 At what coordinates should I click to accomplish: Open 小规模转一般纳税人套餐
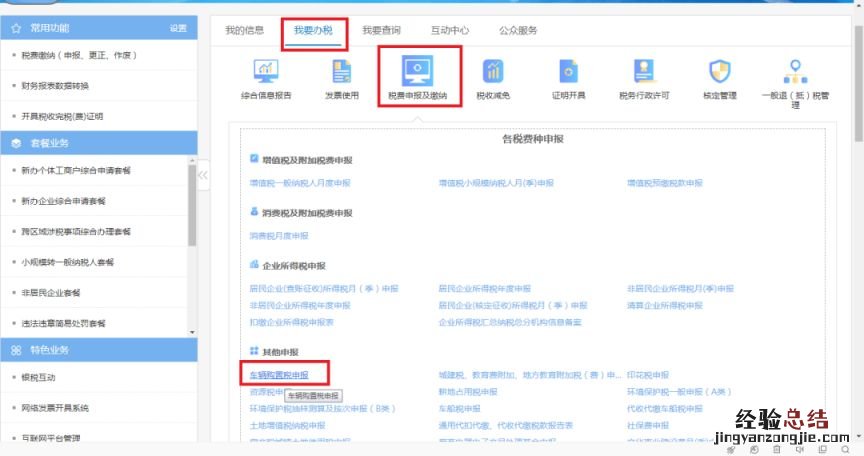tap(67, 262)
